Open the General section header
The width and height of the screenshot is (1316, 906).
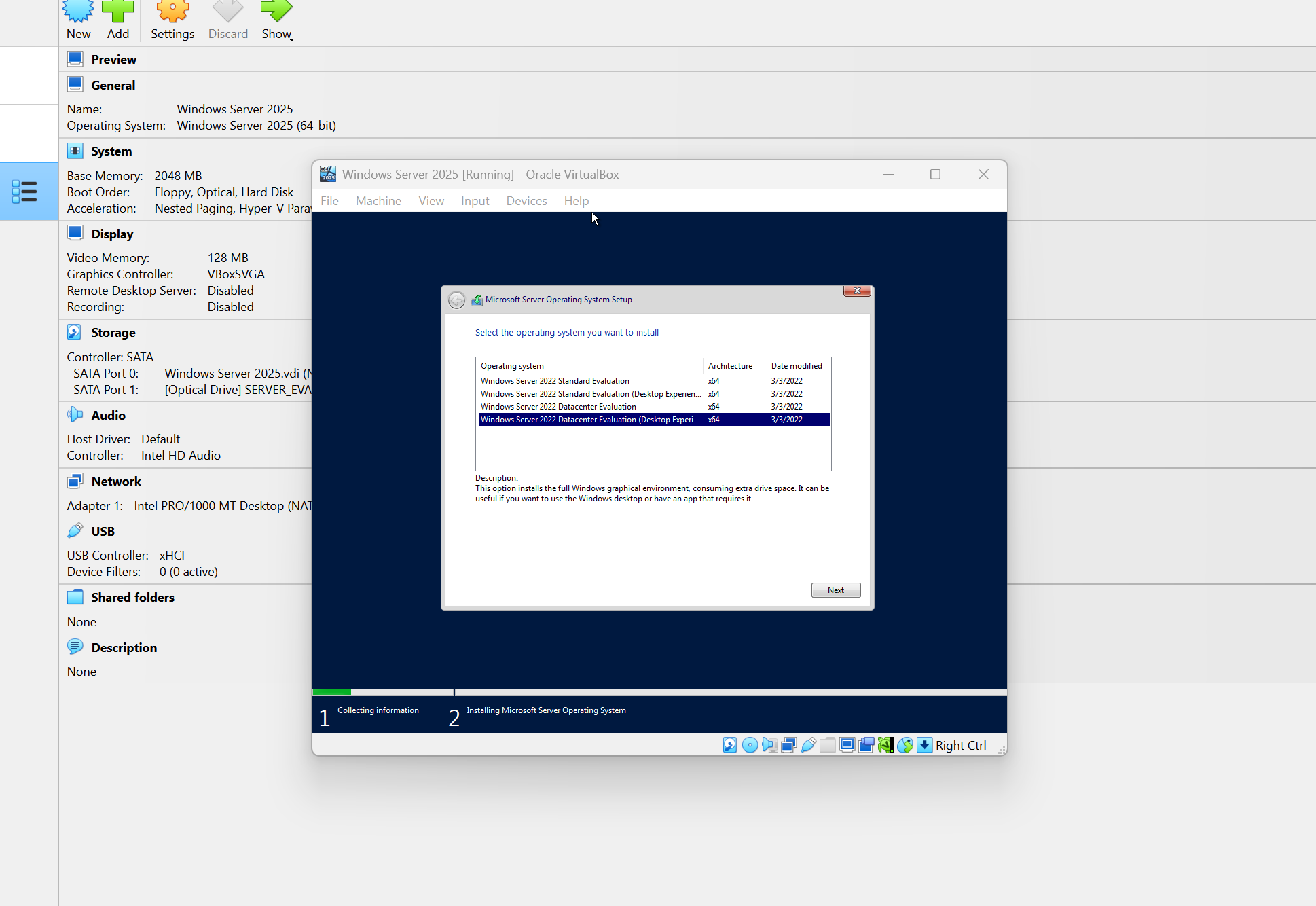click(x=113, y=86)
